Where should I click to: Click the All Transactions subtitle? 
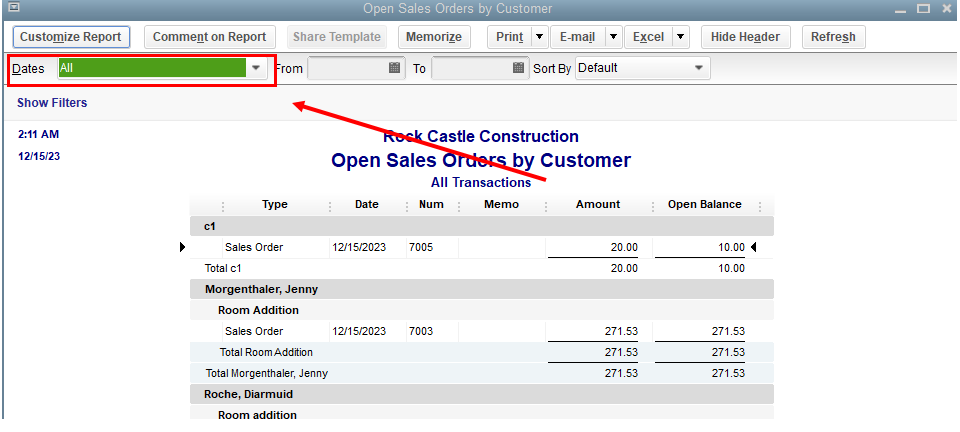click(481, 182)
